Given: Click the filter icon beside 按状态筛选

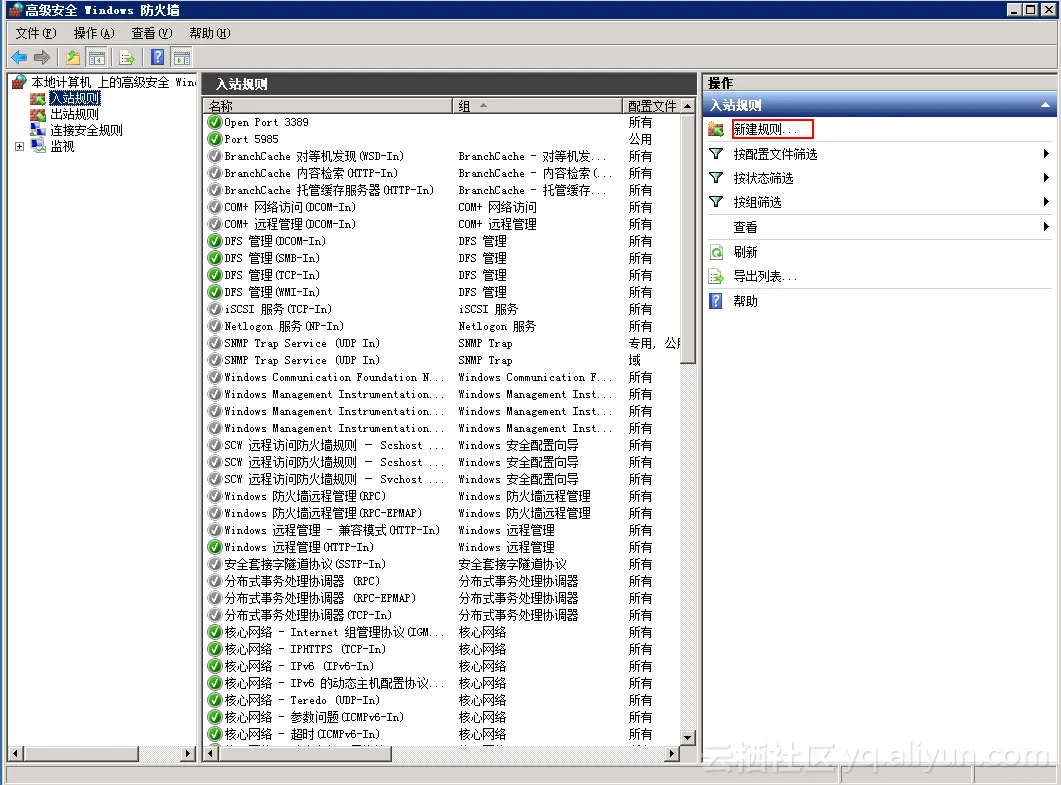Looking at the screenshot, I should pyautogui.click(x=716, y=178).
